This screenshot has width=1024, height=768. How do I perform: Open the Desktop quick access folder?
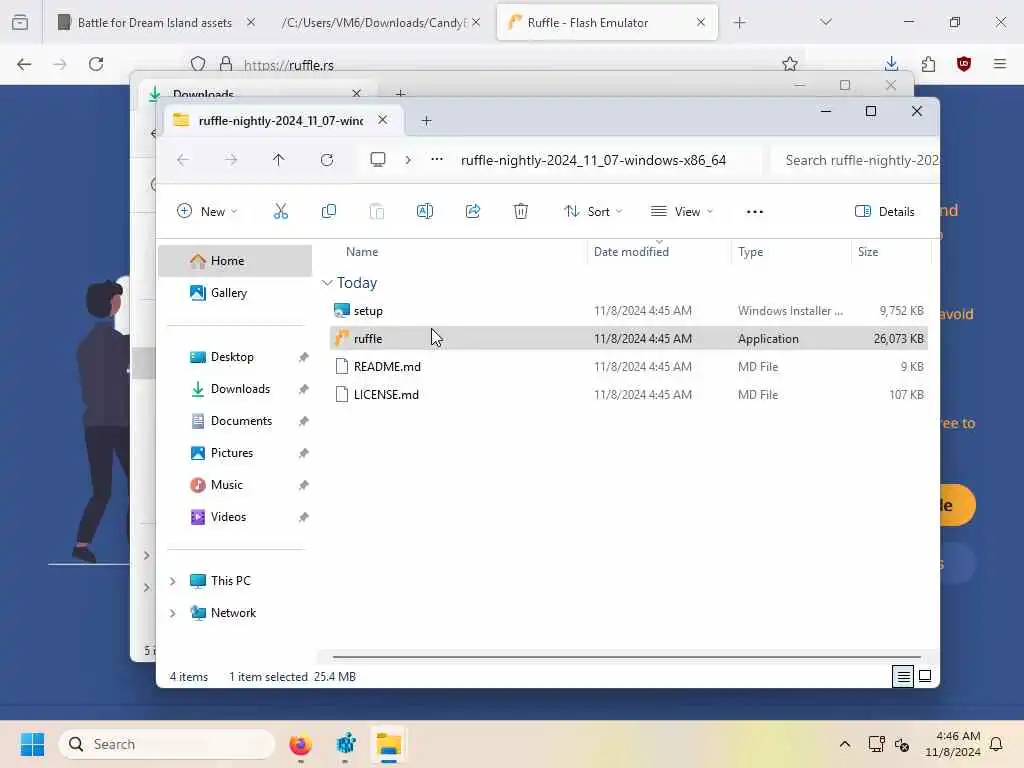[235, 357]
